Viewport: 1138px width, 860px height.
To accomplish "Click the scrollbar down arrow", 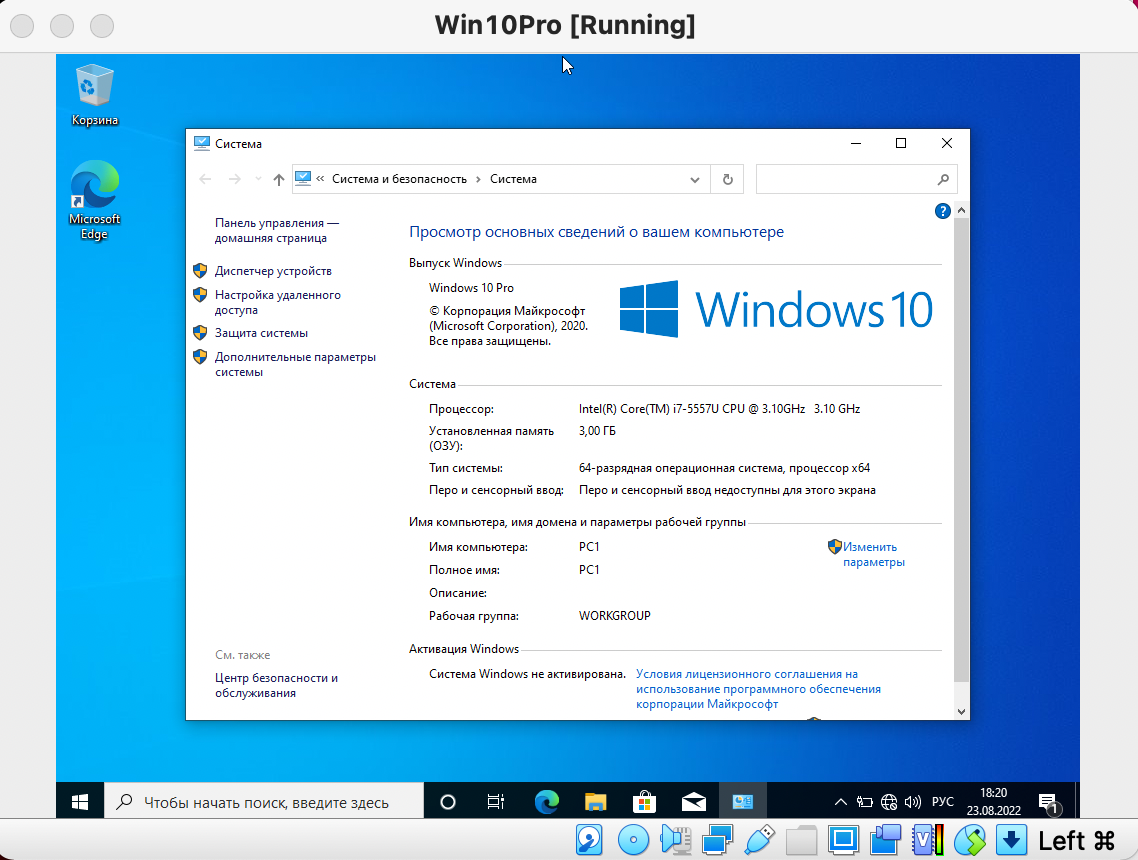I will click(961, 712).
